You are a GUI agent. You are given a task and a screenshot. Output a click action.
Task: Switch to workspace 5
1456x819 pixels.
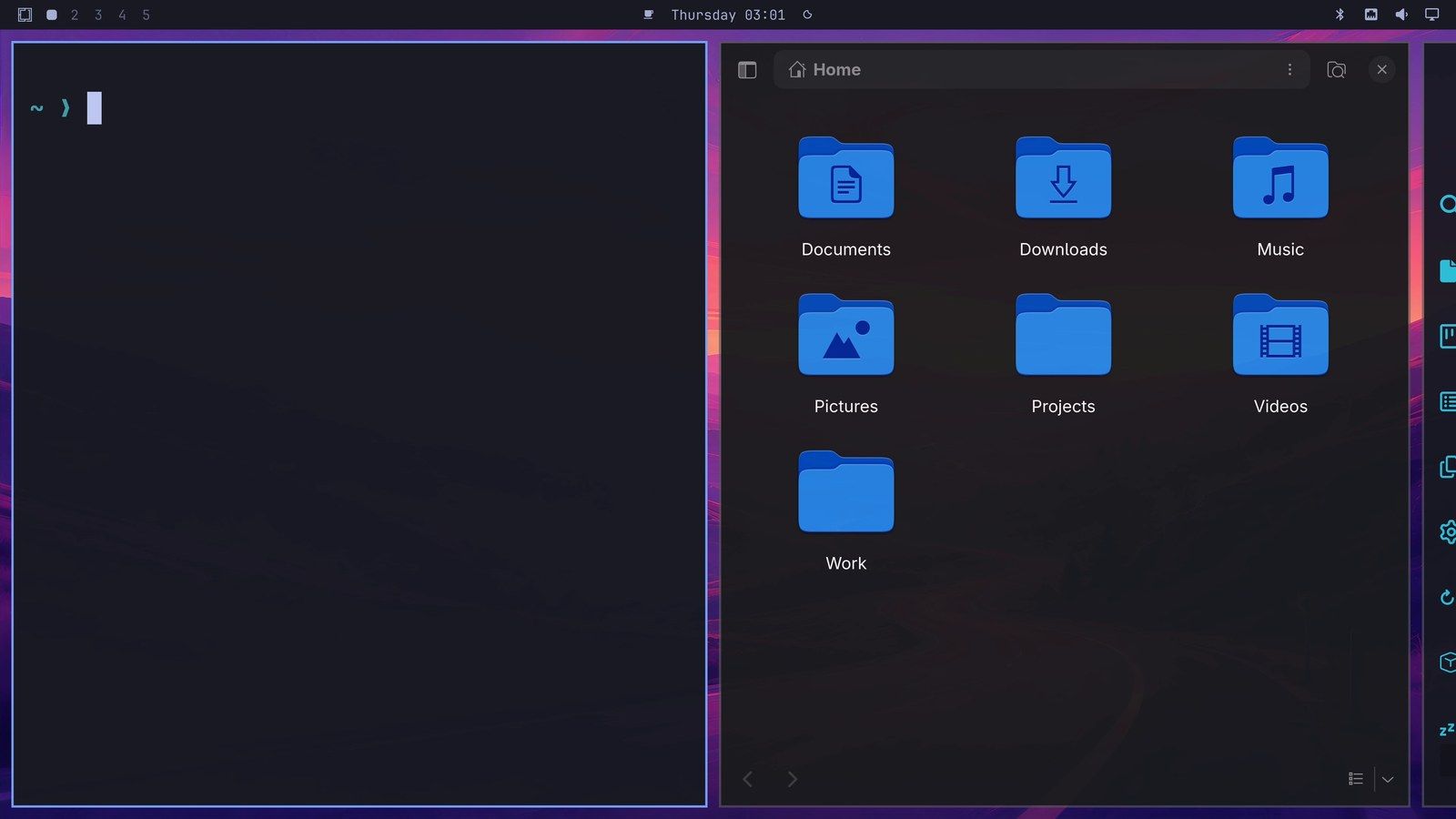pyautogui.click(x=146, y=15)
